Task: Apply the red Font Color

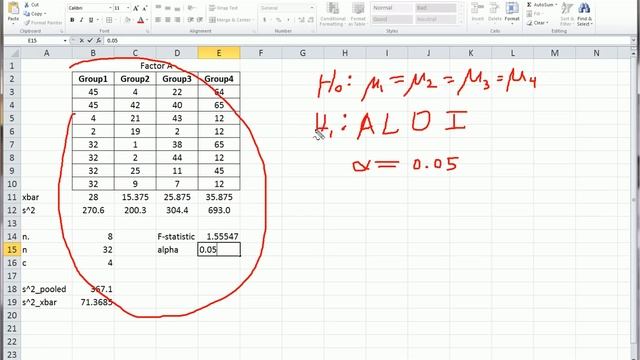Action: [x=140, y=20]
